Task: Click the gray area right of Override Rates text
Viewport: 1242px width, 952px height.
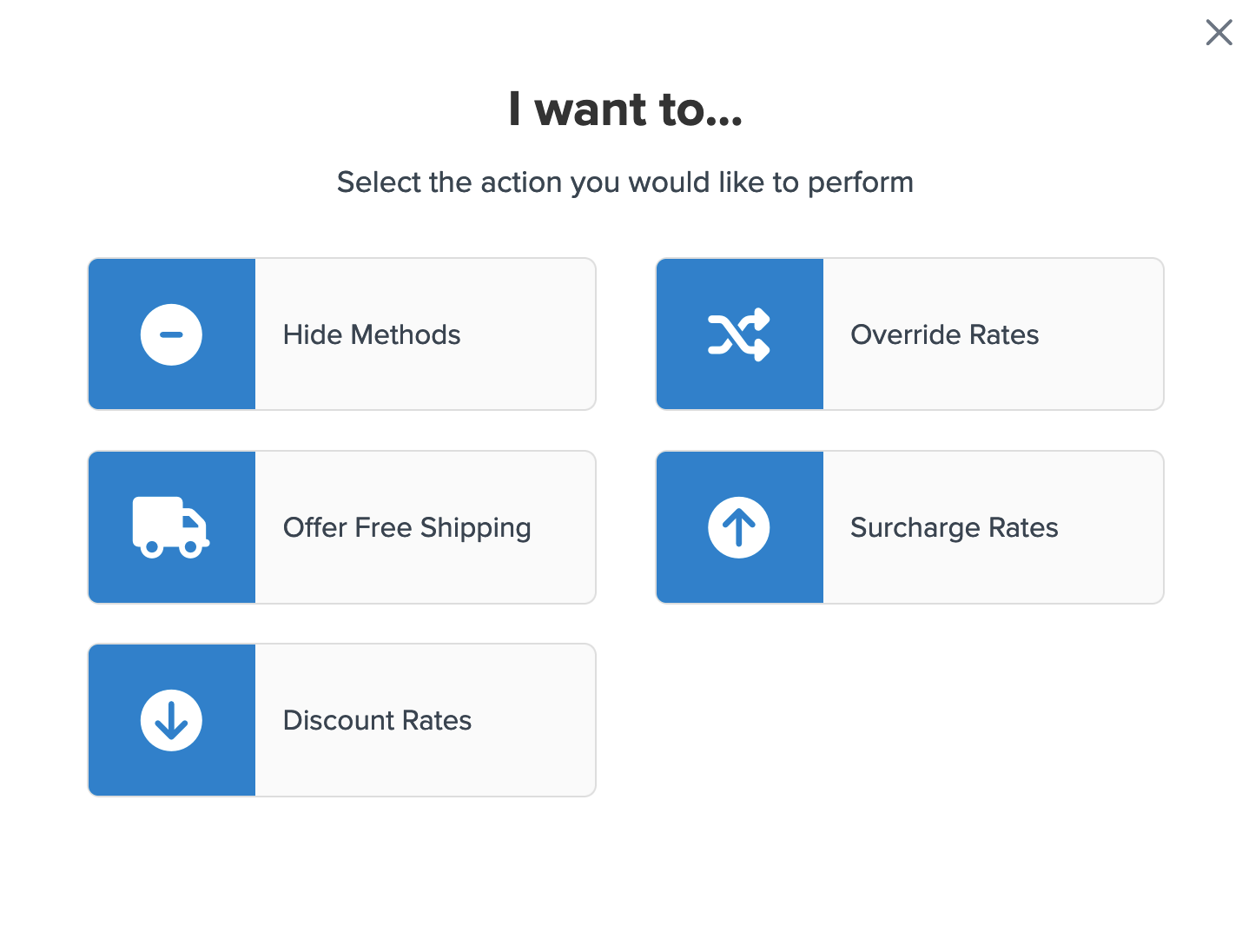Action: coord(1103,335)
